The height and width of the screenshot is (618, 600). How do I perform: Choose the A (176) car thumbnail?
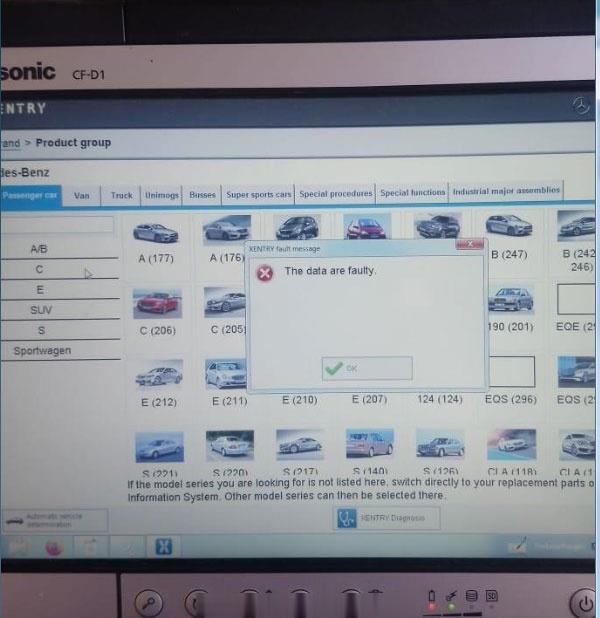coord(226,228)
